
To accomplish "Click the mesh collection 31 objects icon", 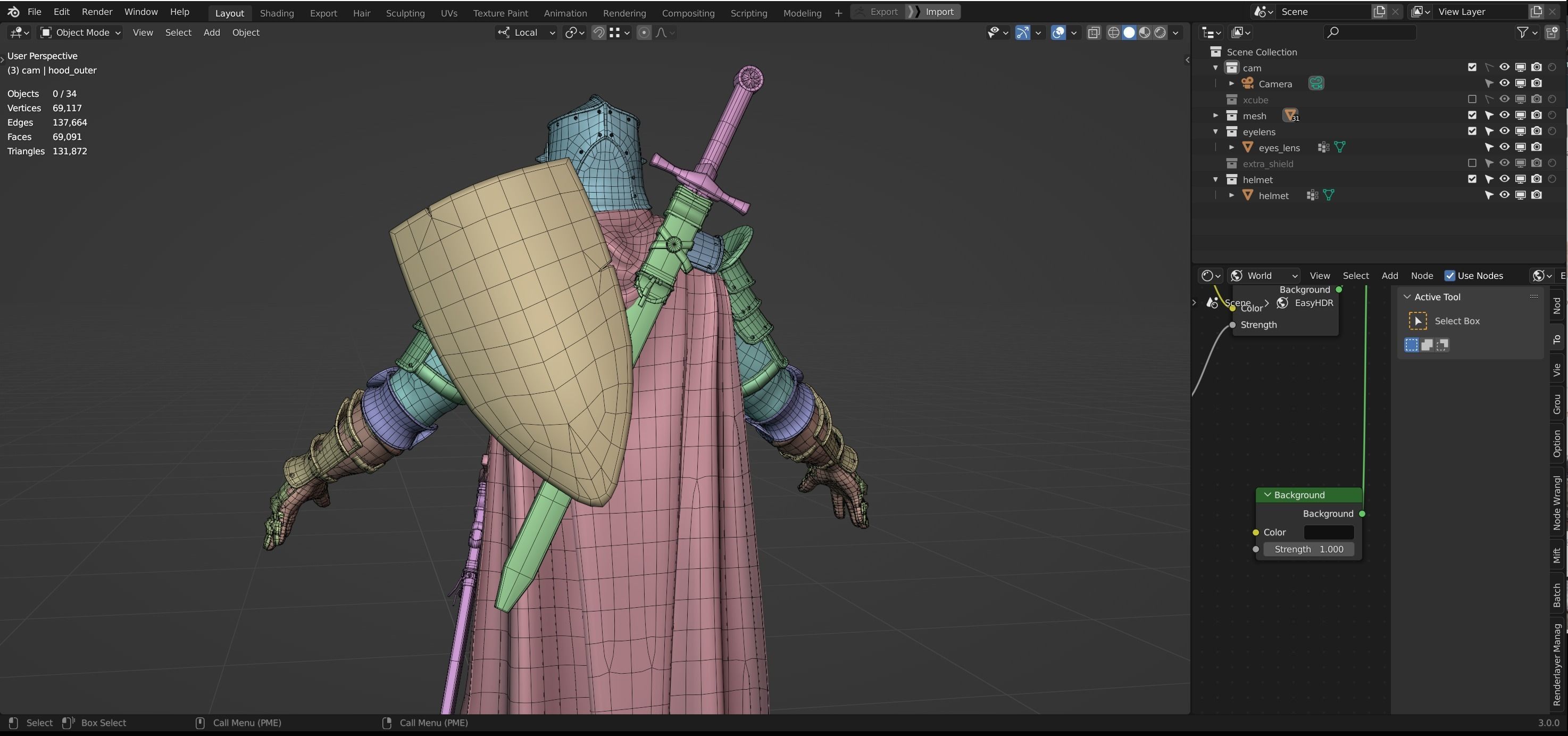I will coord(1290,115).
